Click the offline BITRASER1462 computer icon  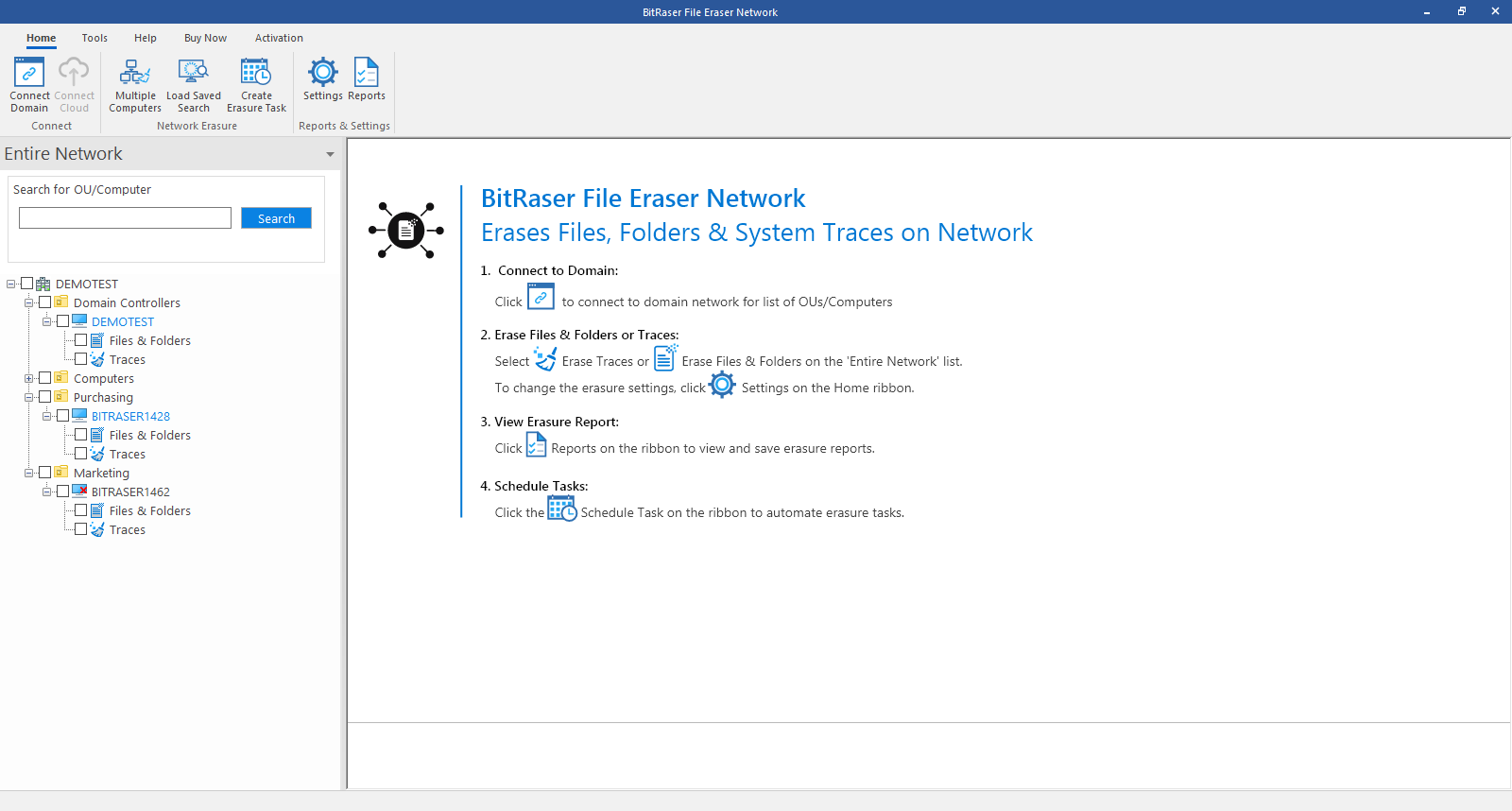tap(79, 492)
